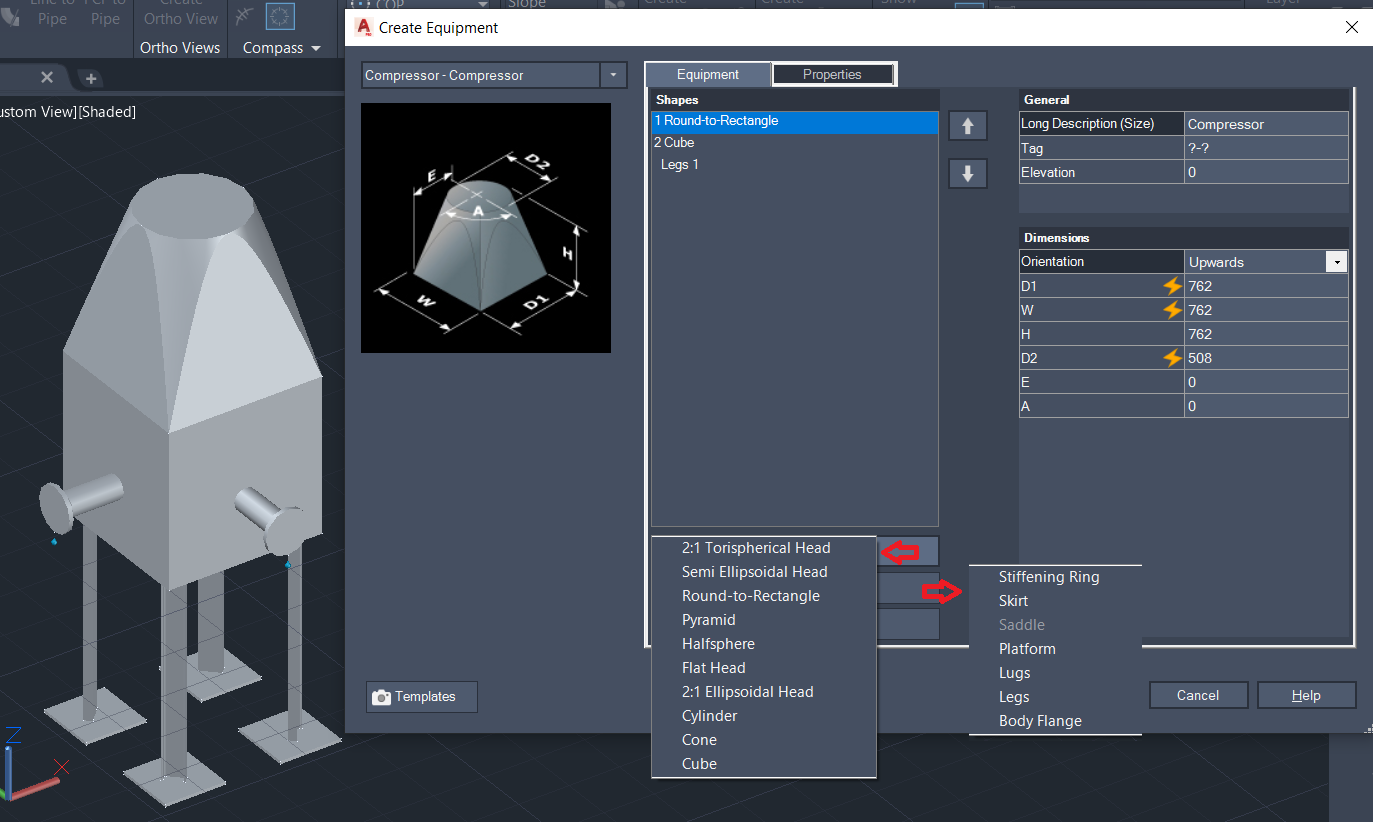Pick Cylinder in the shapes list menu

click(710, 716)
